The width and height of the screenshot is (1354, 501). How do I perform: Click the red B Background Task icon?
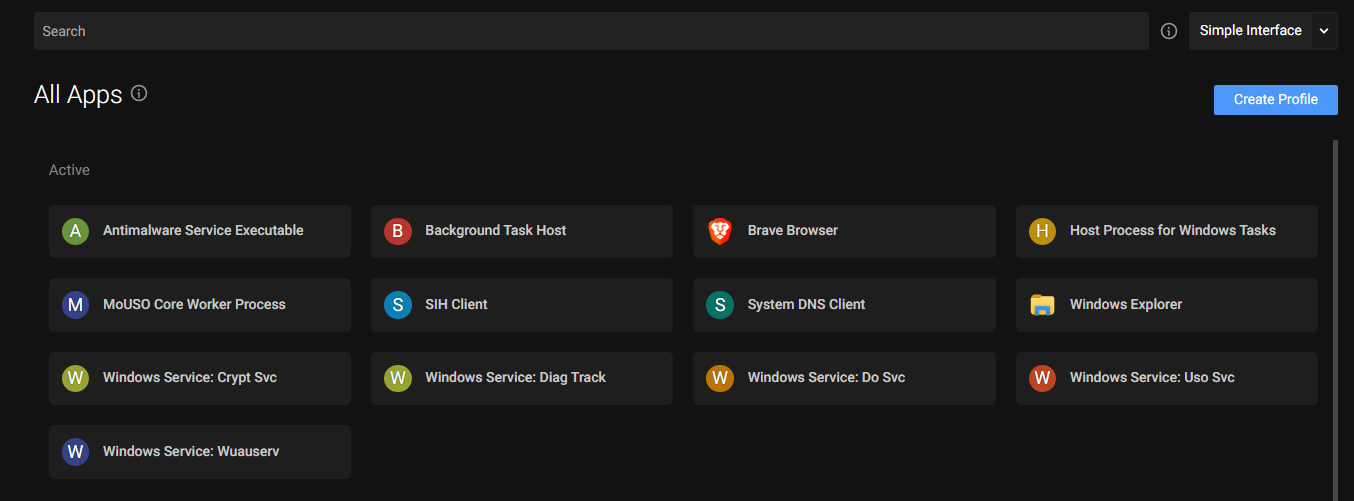tap(397, 231)
